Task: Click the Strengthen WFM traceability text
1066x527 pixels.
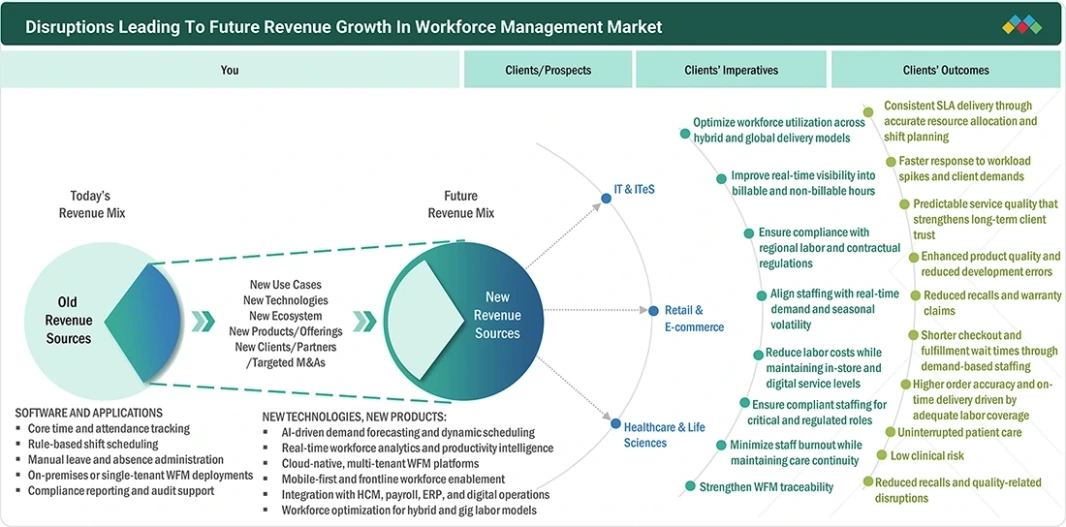Action: [766, 486]
